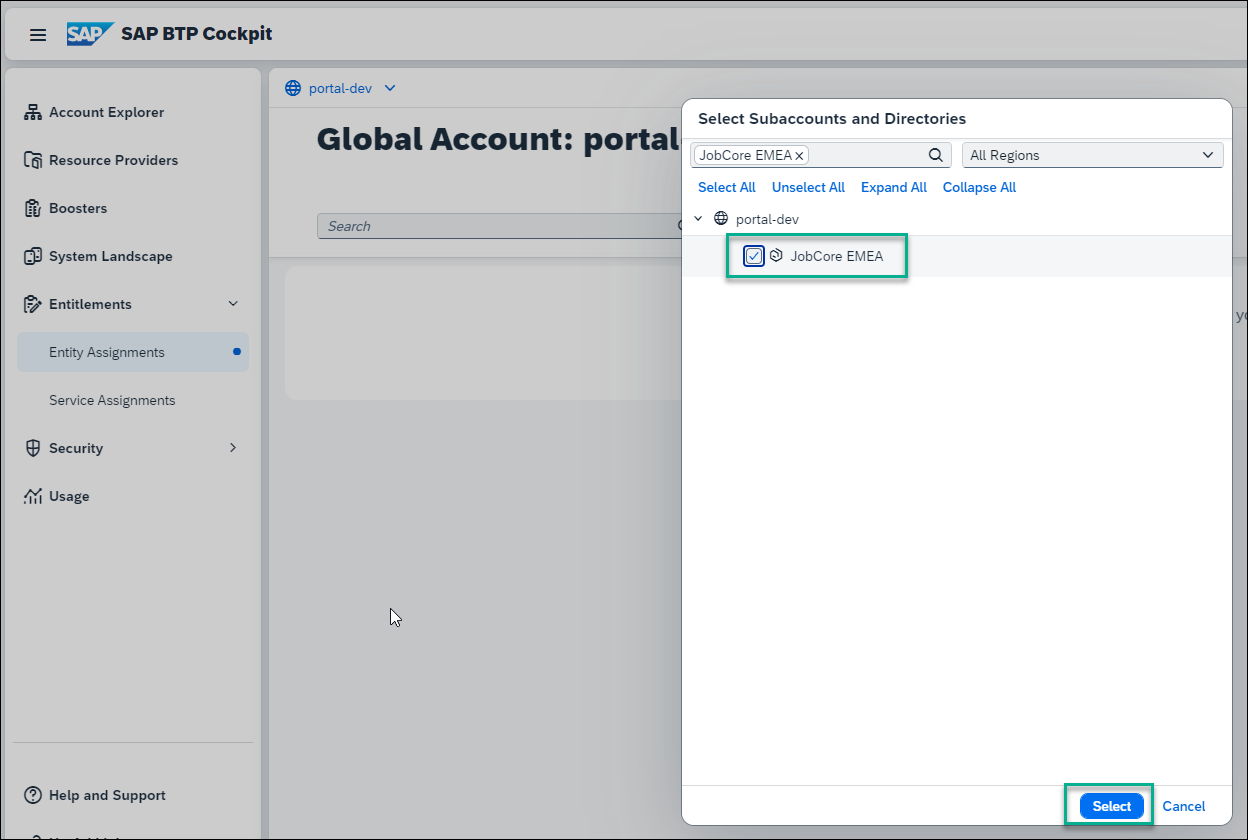This screenshot has height=840, width=1248.
Task: Click the Boosters icon
Action: point(33,208)
